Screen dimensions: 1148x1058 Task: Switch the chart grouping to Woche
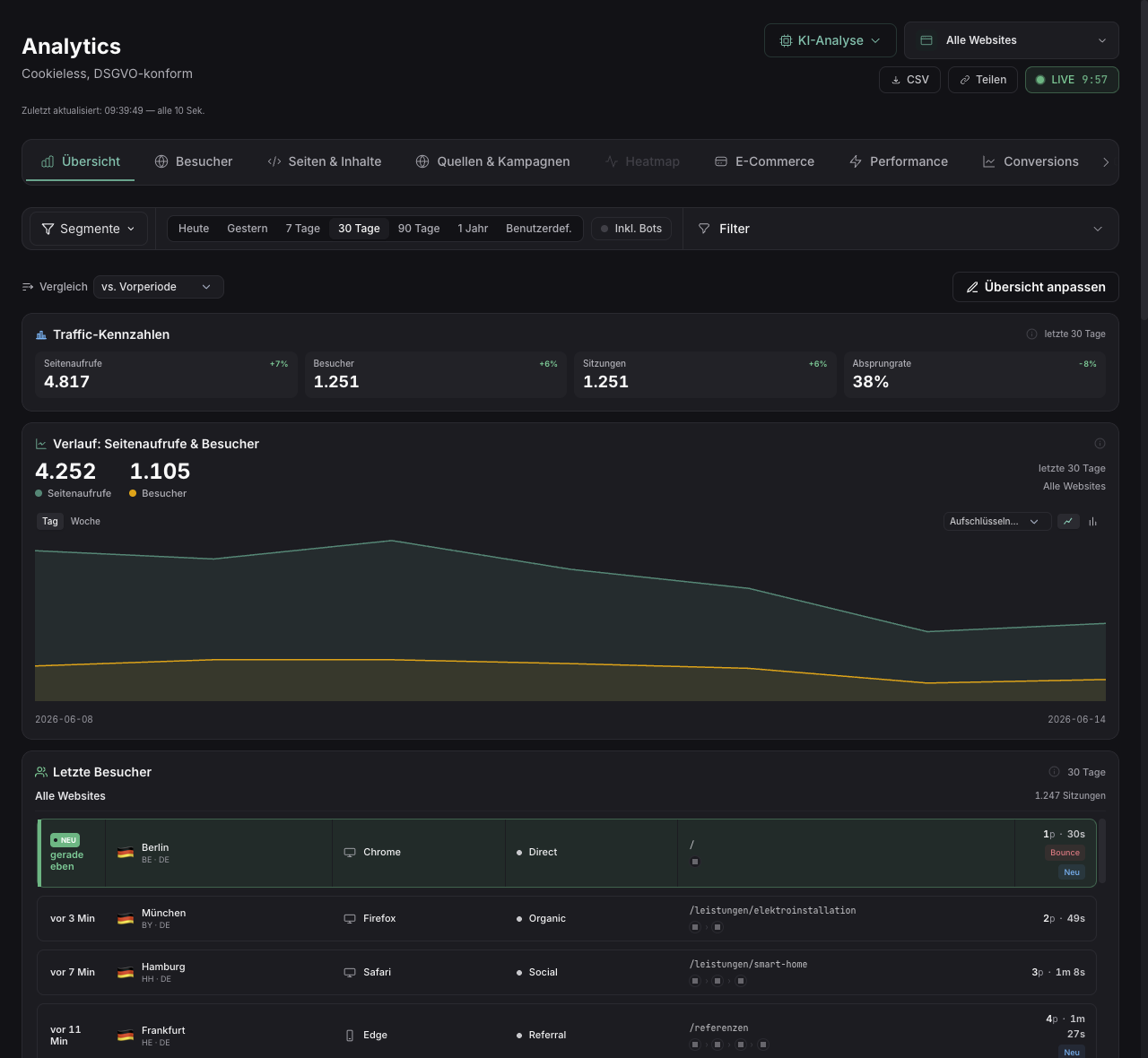tap(85, 521)
